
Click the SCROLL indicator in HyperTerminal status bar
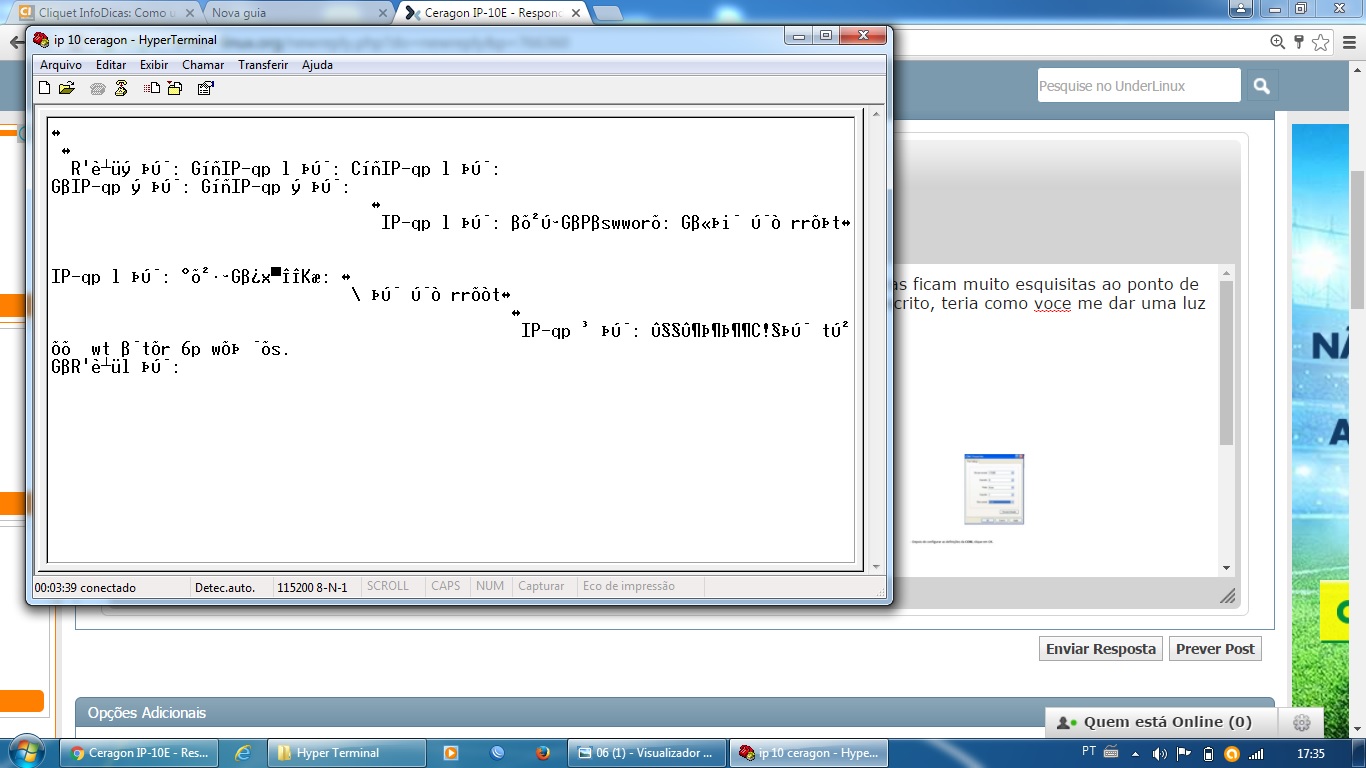click(388, 586)
